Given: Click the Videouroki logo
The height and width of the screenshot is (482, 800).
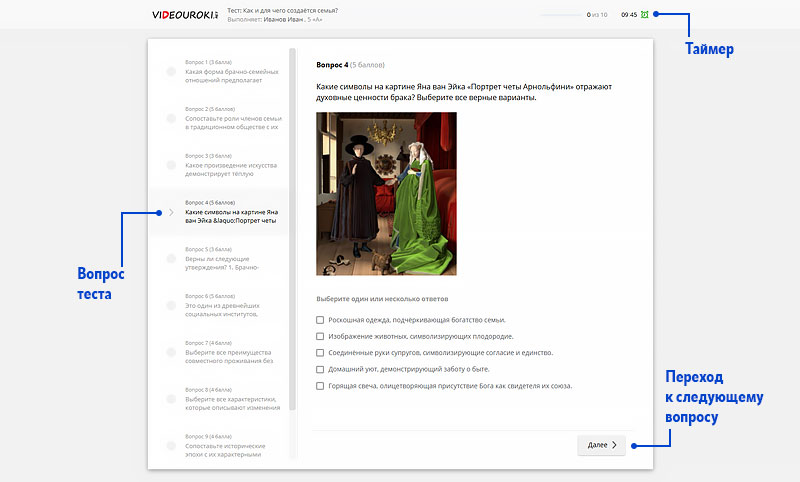Looking at the screenshot, I should click(185, 15).
